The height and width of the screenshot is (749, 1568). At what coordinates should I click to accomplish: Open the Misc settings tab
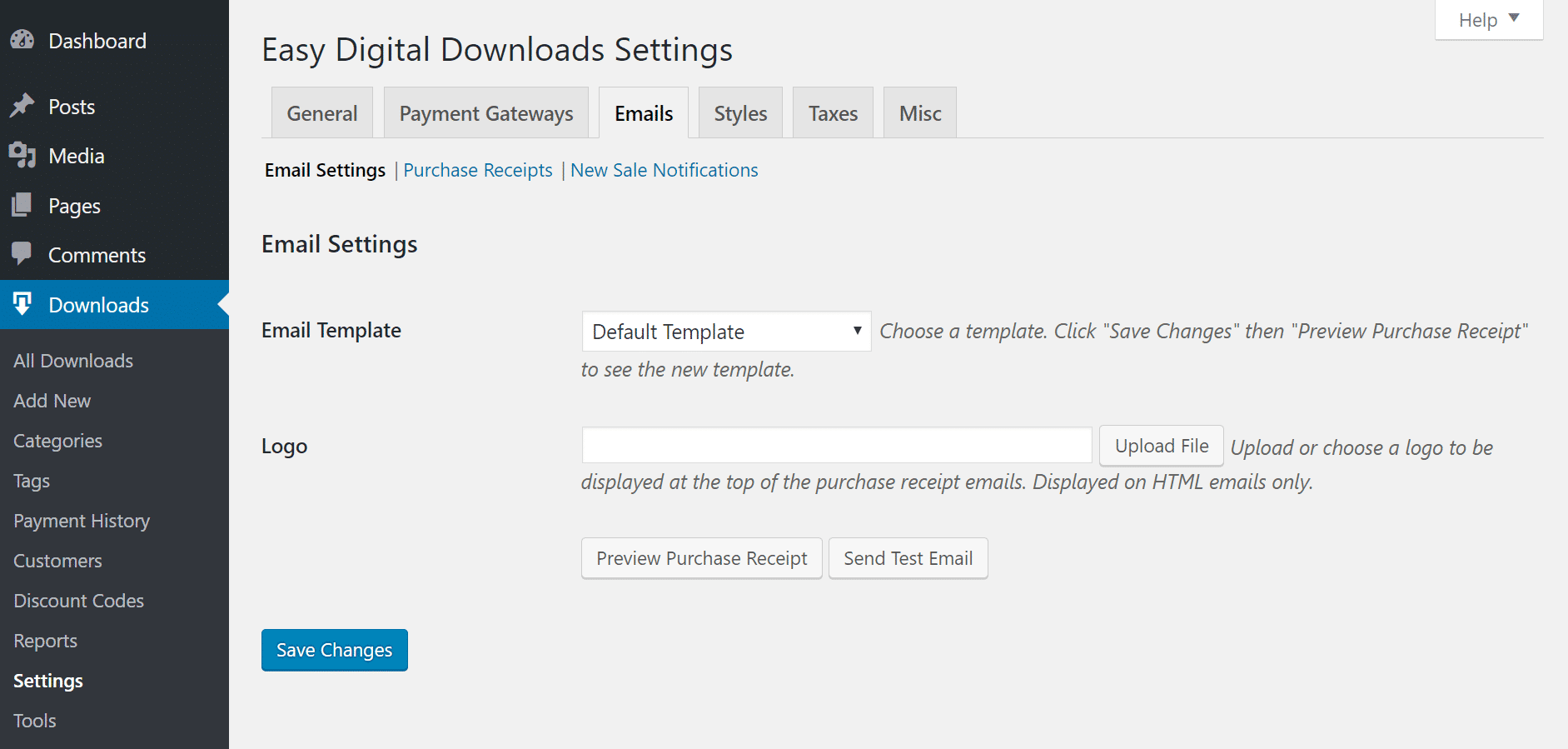pyautogui.click(x=920, y=113)
